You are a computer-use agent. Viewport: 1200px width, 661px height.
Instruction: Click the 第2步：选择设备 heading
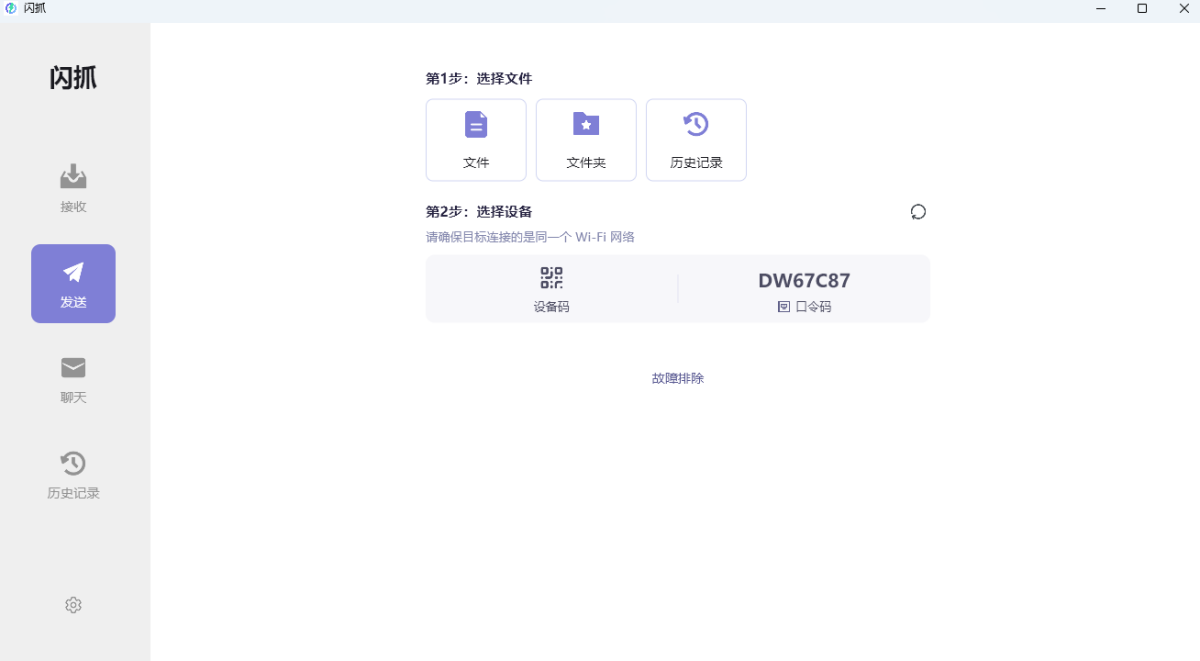479,212
